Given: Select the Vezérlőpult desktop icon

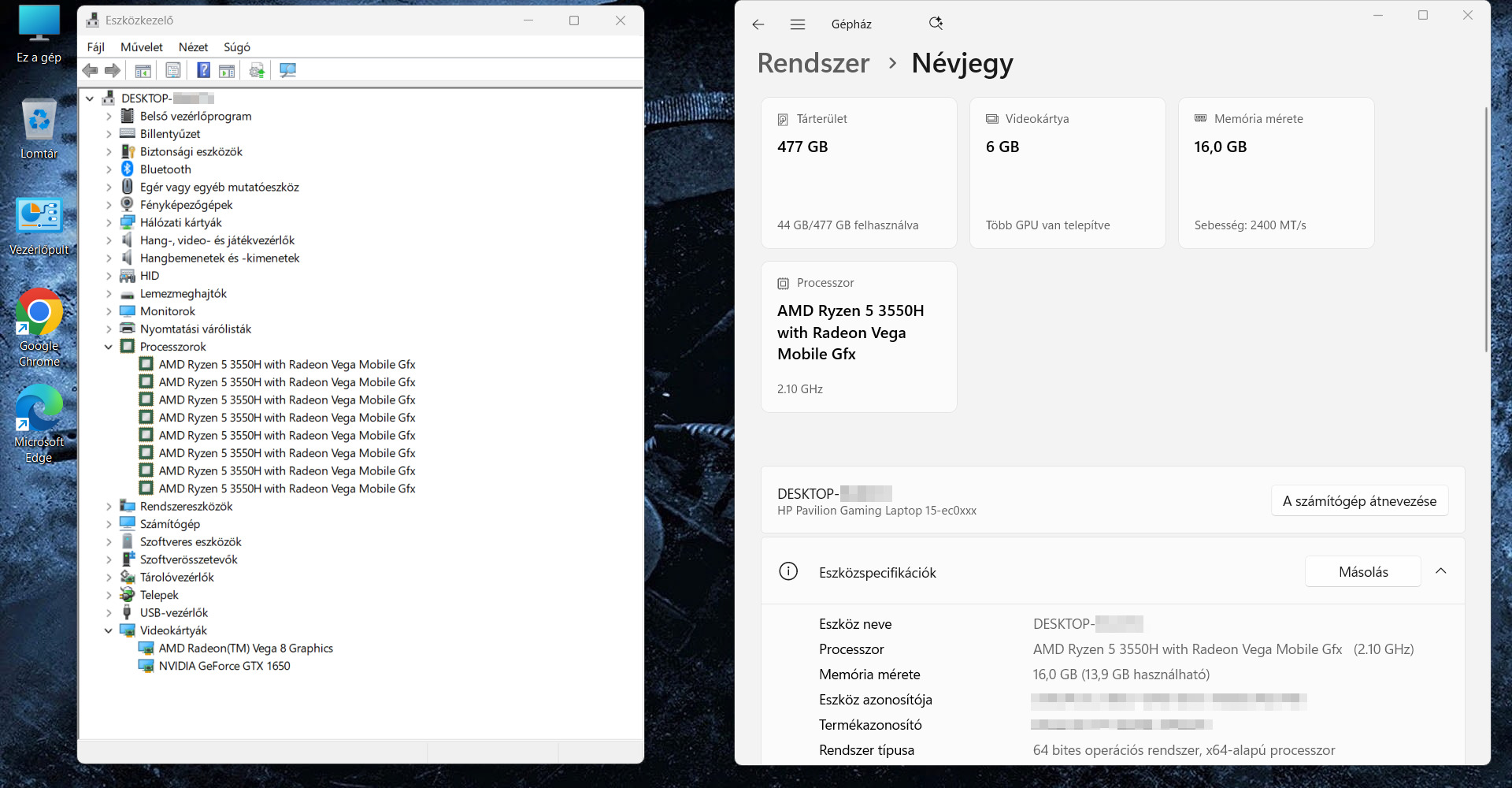Looking at the screenshot, I should [x=39, y=226].
